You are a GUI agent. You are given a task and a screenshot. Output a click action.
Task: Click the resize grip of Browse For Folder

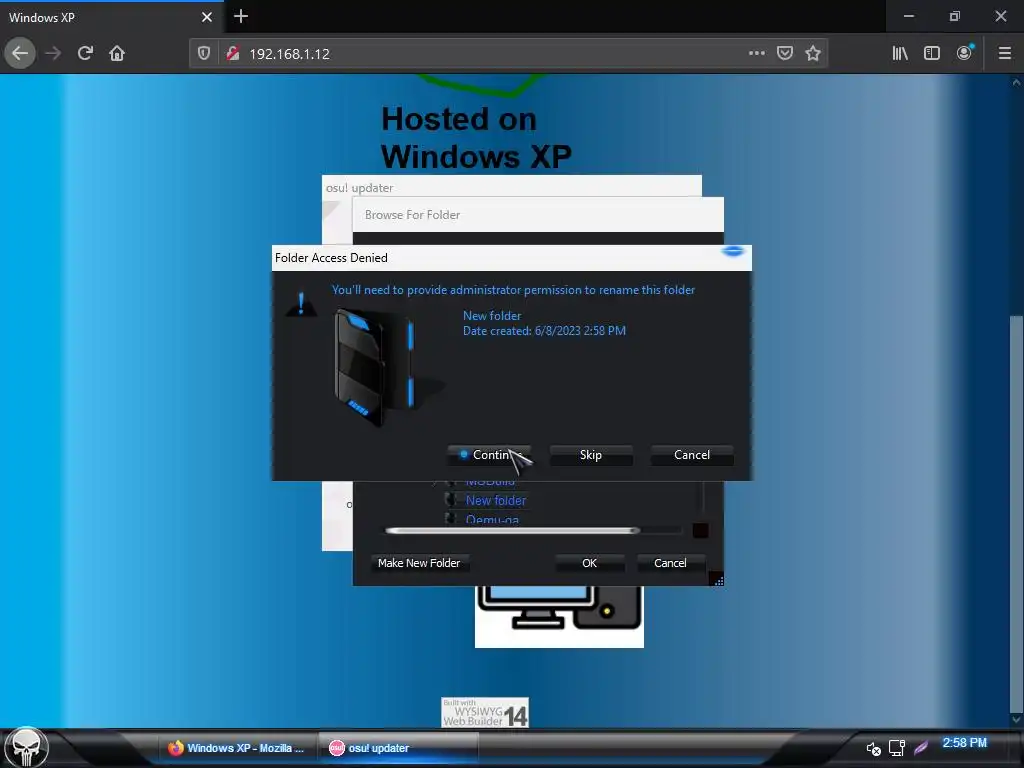[716, 579]
